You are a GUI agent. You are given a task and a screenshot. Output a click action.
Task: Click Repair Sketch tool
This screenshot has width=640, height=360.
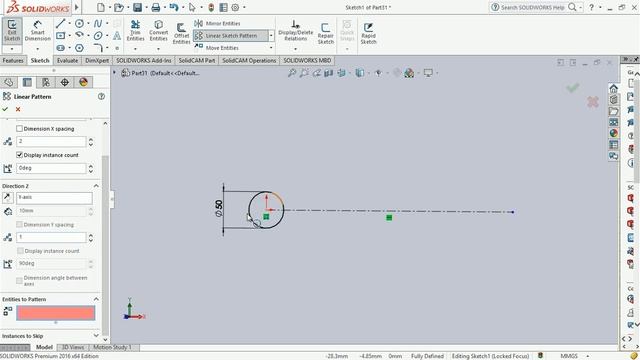click(326, 33)
